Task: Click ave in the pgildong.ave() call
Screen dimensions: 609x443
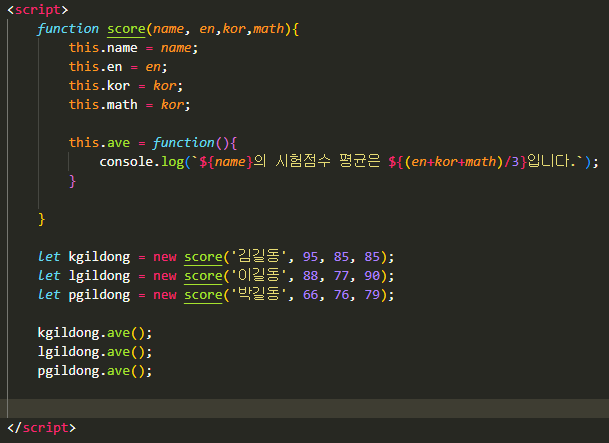Action: pos(118,371)
